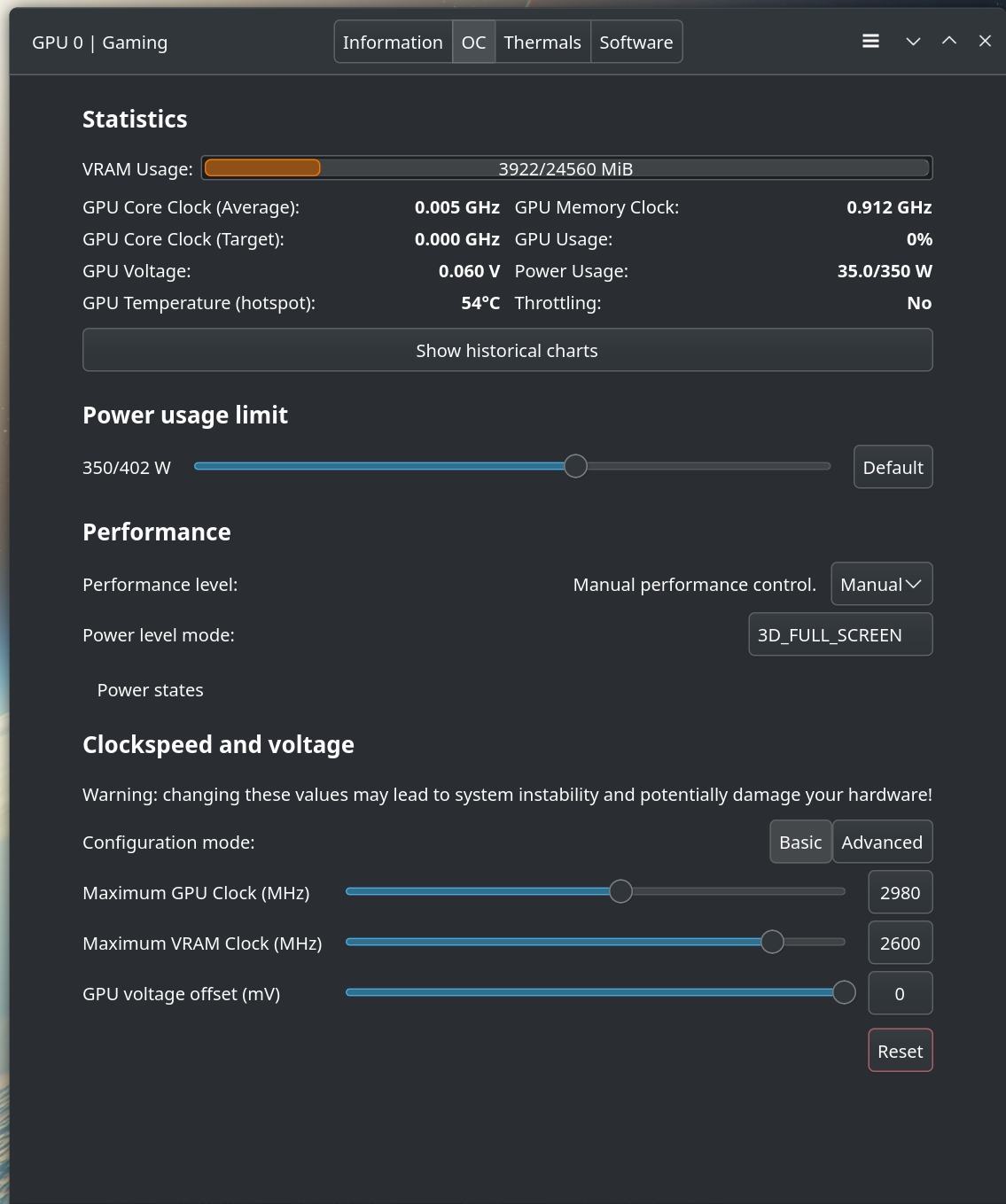Screen dimensions: 1006x1204
Task: Select the OC tab
Action: (473, 43)
